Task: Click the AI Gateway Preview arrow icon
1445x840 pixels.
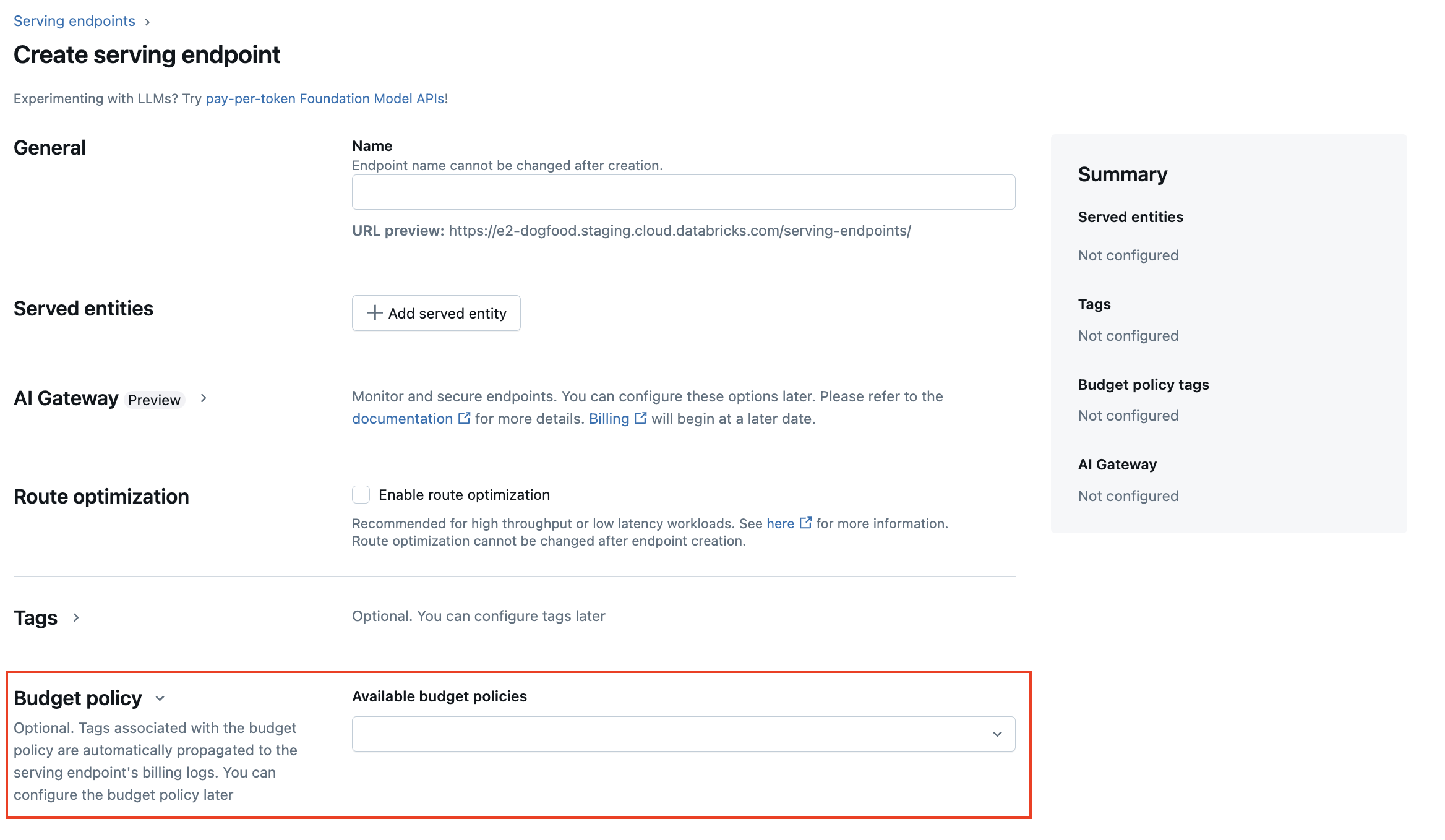Action: (x=205, y=399)
